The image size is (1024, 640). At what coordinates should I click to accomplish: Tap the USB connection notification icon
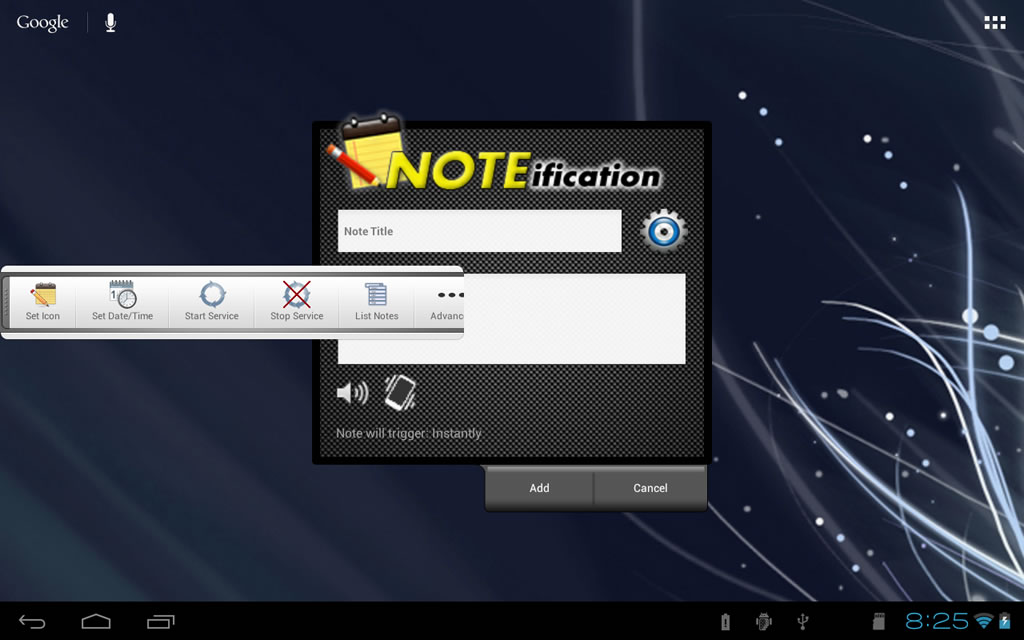[x=803, y=622]
